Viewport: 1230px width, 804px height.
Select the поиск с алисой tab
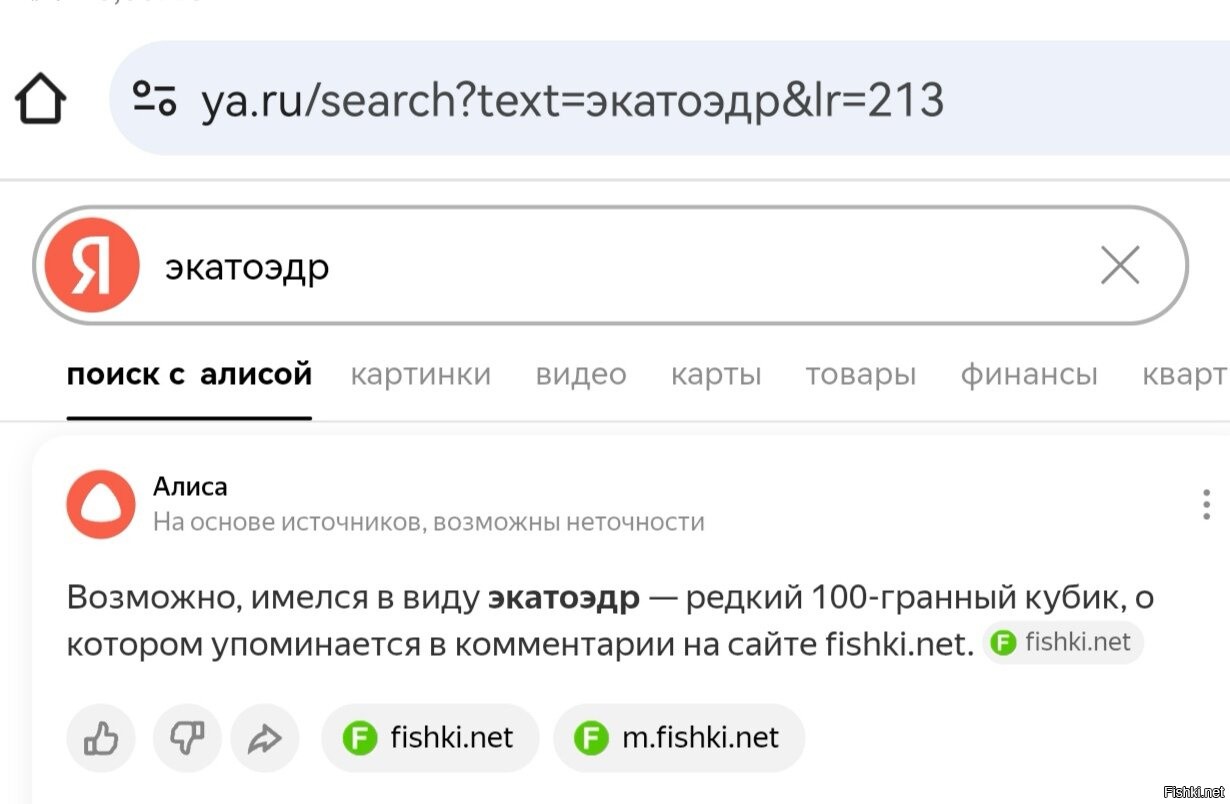(x=189, y=375)
